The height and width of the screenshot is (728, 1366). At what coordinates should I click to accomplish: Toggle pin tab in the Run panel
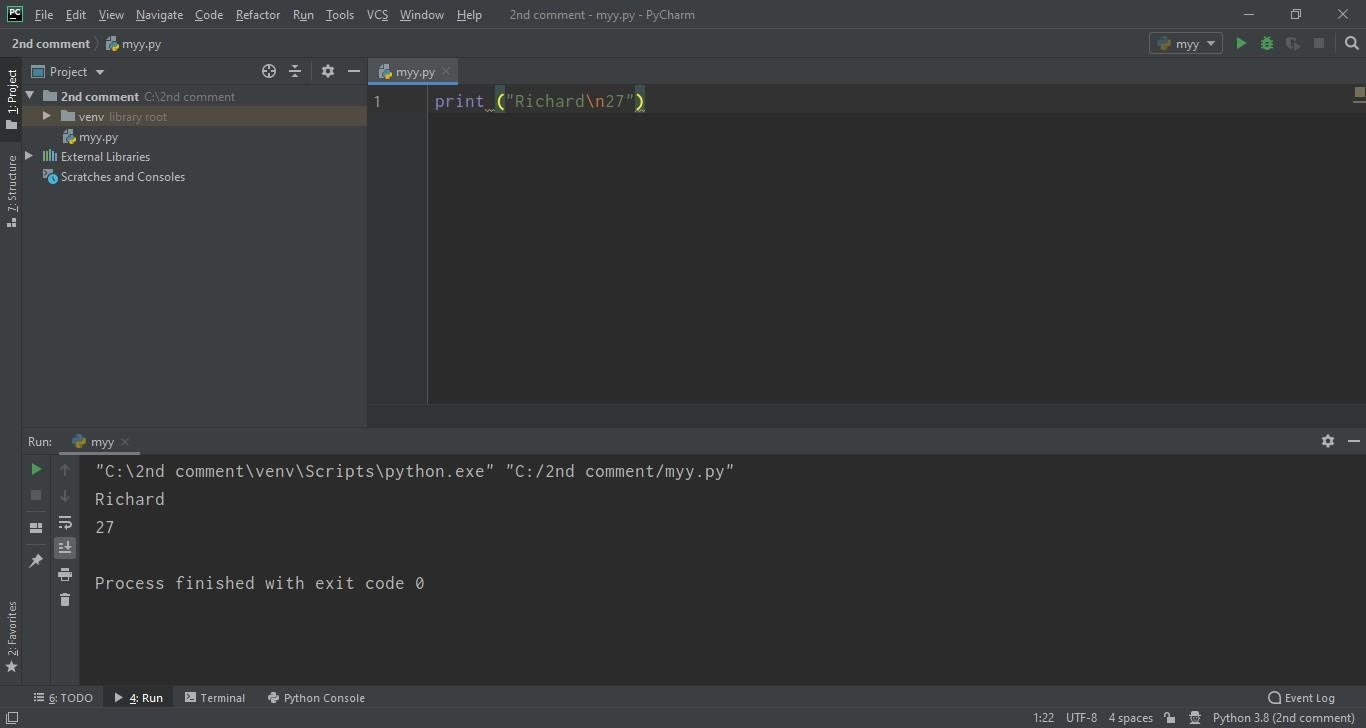coord(36,561)
